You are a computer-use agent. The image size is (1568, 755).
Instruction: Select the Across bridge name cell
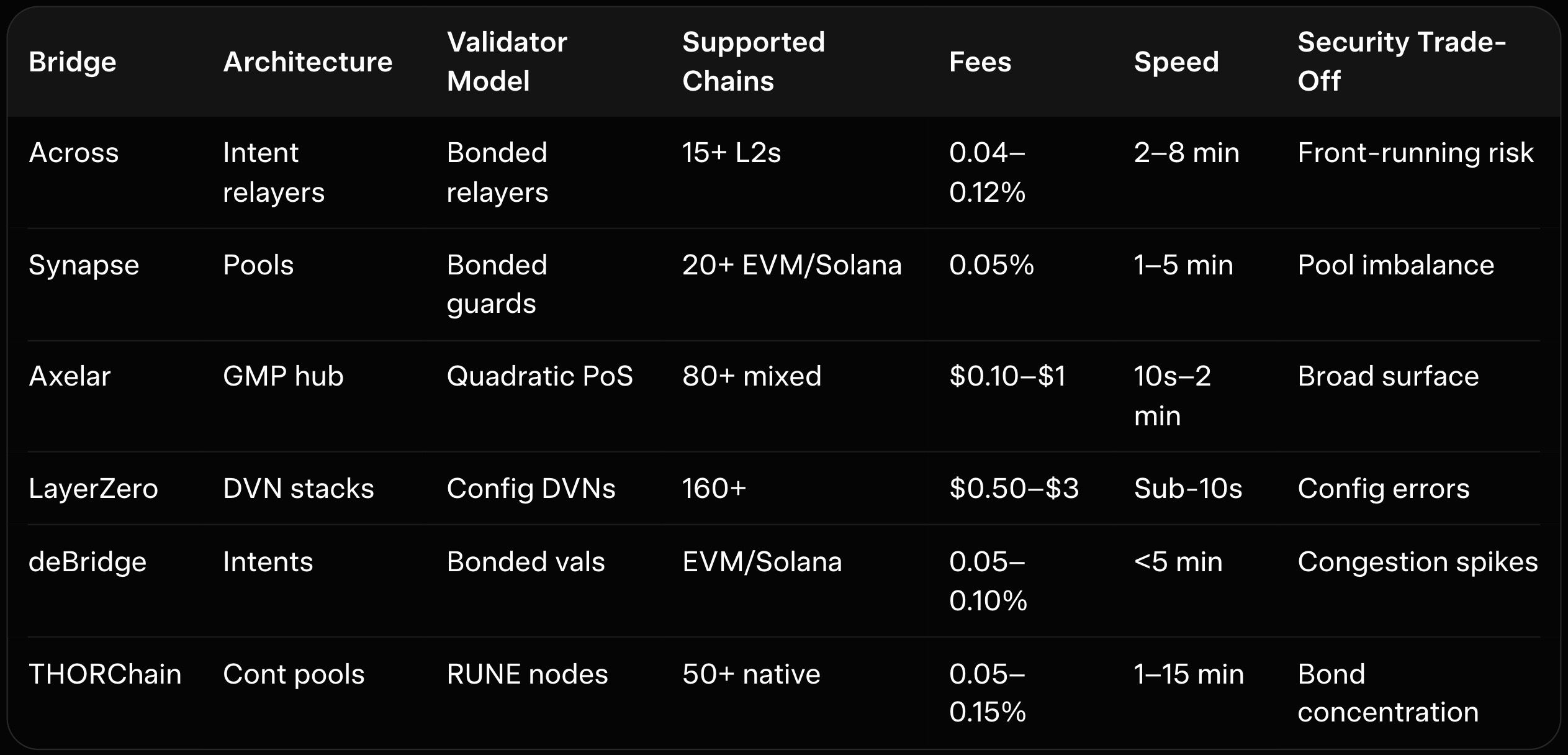[74, 153]
